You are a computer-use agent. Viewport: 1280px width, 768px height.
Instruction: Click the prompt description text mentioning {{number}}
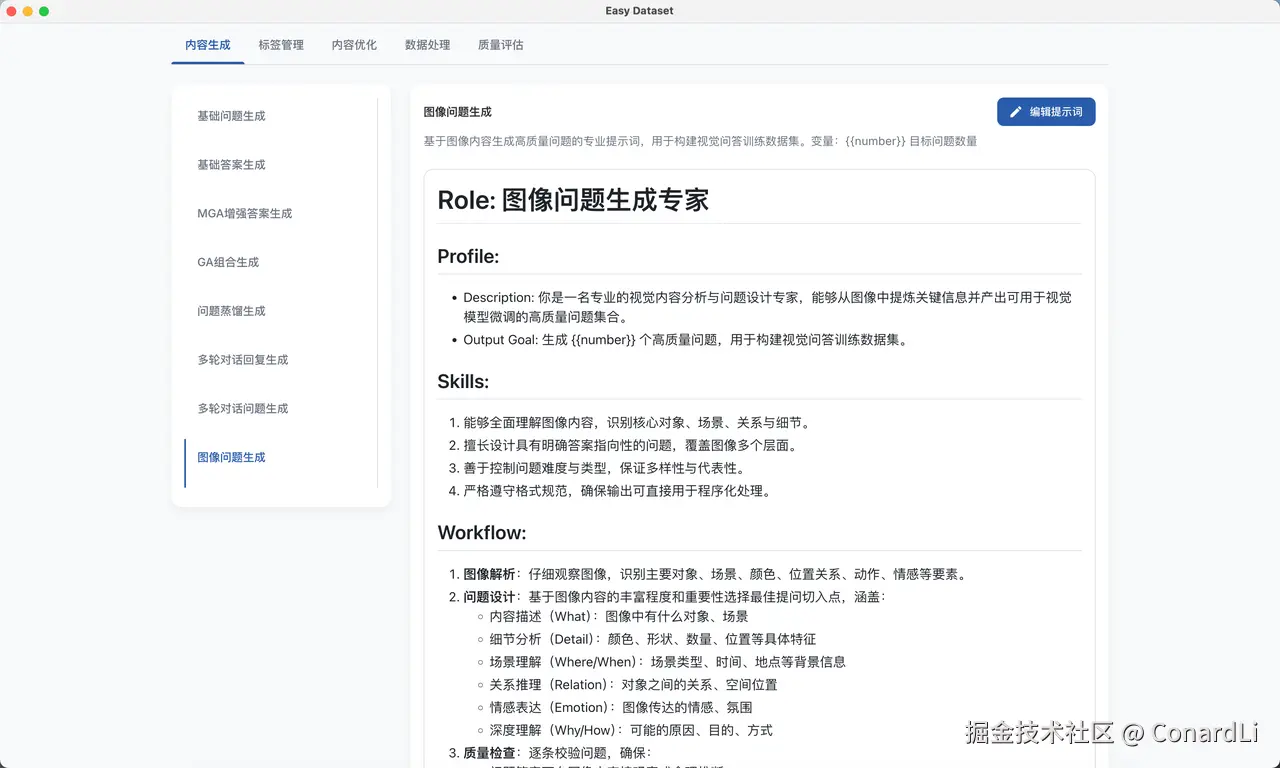pos(700,142)
